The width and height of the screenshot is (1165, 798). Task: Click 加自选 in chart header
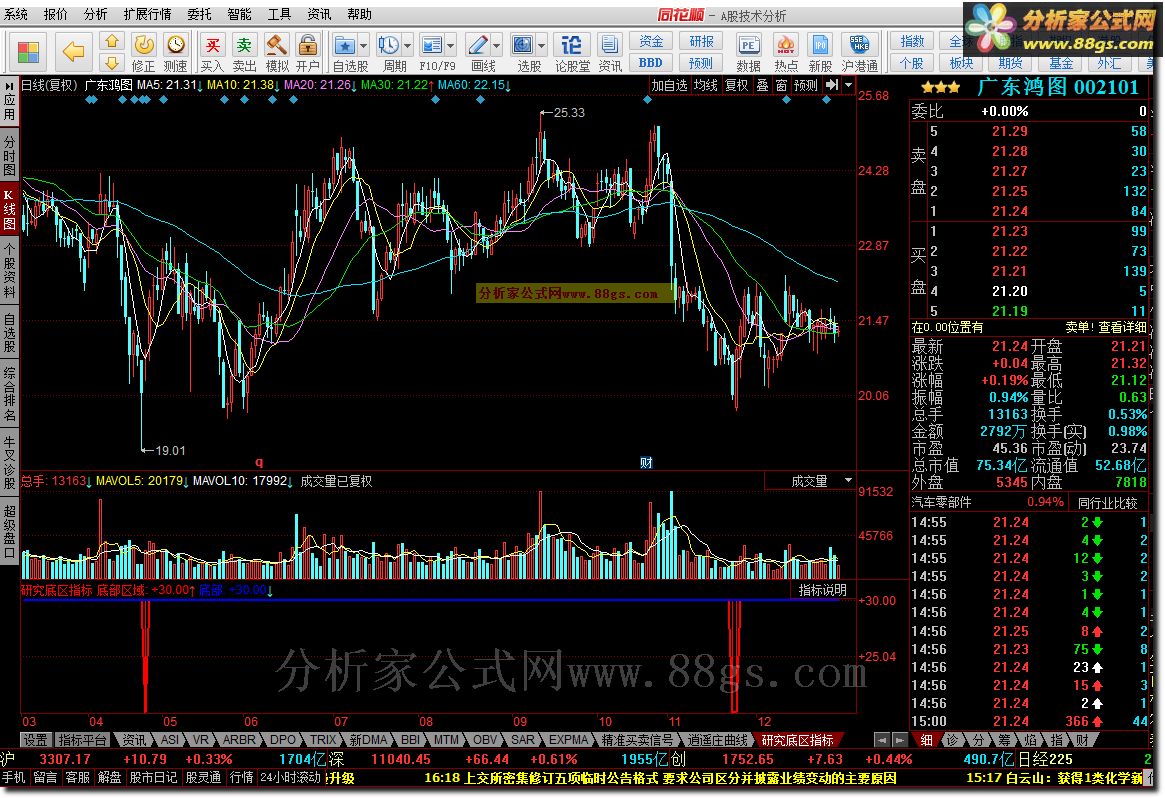coord(669,85)
